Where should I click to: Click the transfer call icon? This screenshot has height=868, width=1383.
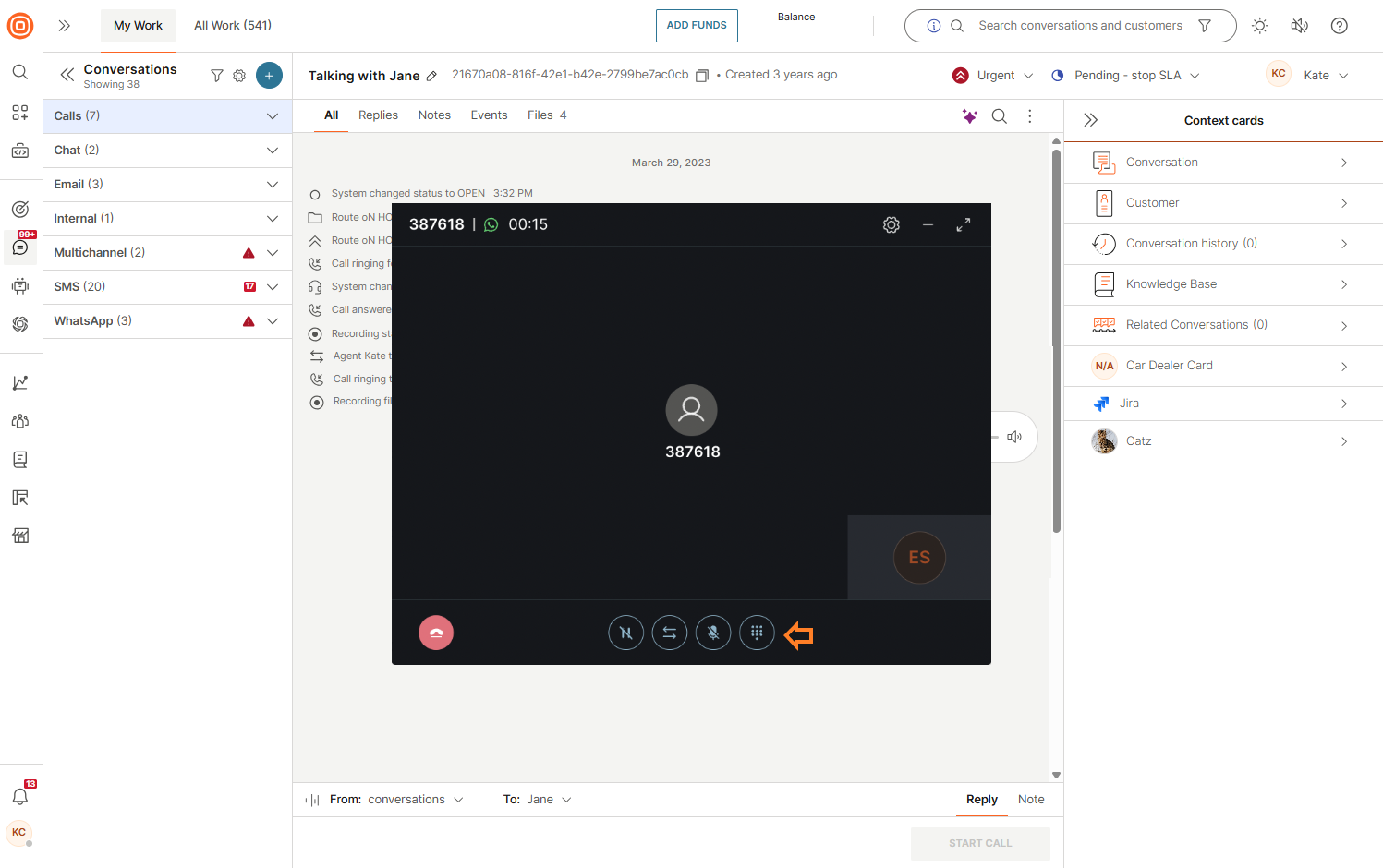point(670,633)
